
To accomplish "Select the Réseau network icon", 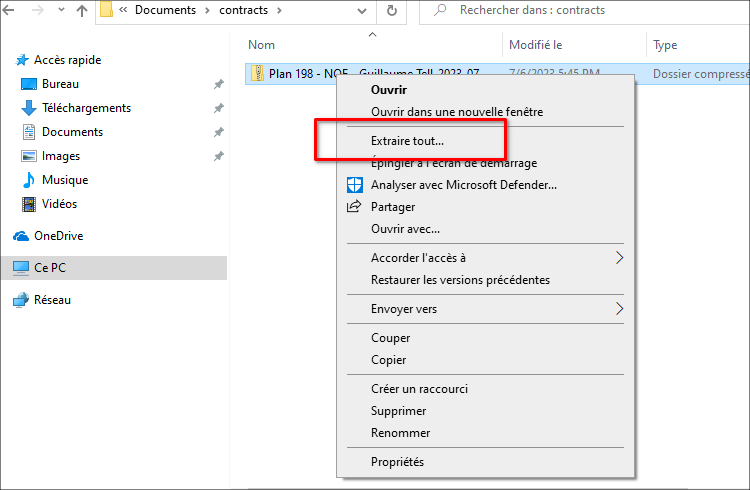I will pyautogui.click(x=21, y=300).
